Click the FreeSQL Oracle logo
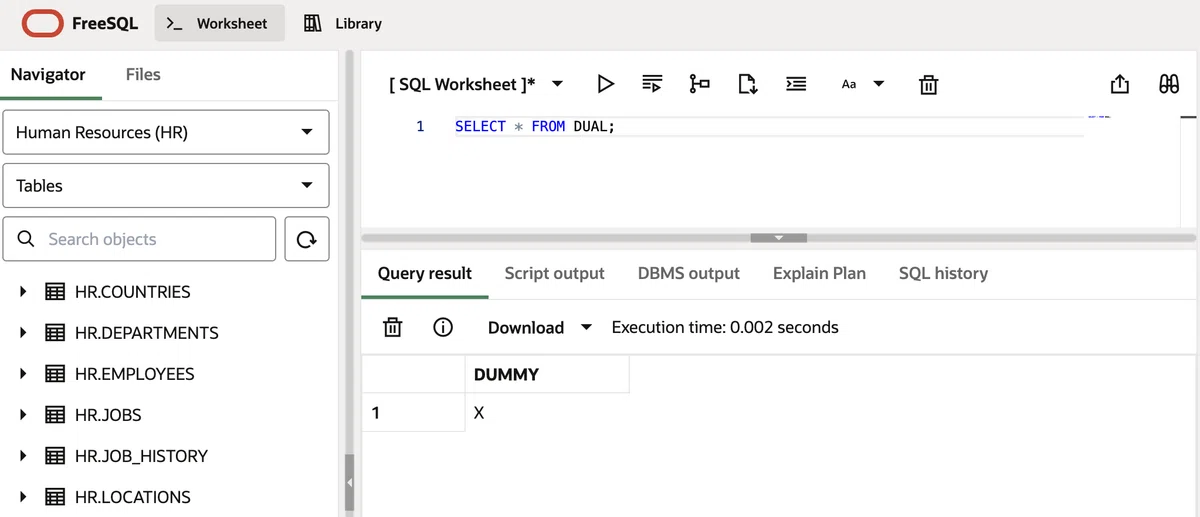This screenshot has width=1200, height=517. (x=42, y=23)
